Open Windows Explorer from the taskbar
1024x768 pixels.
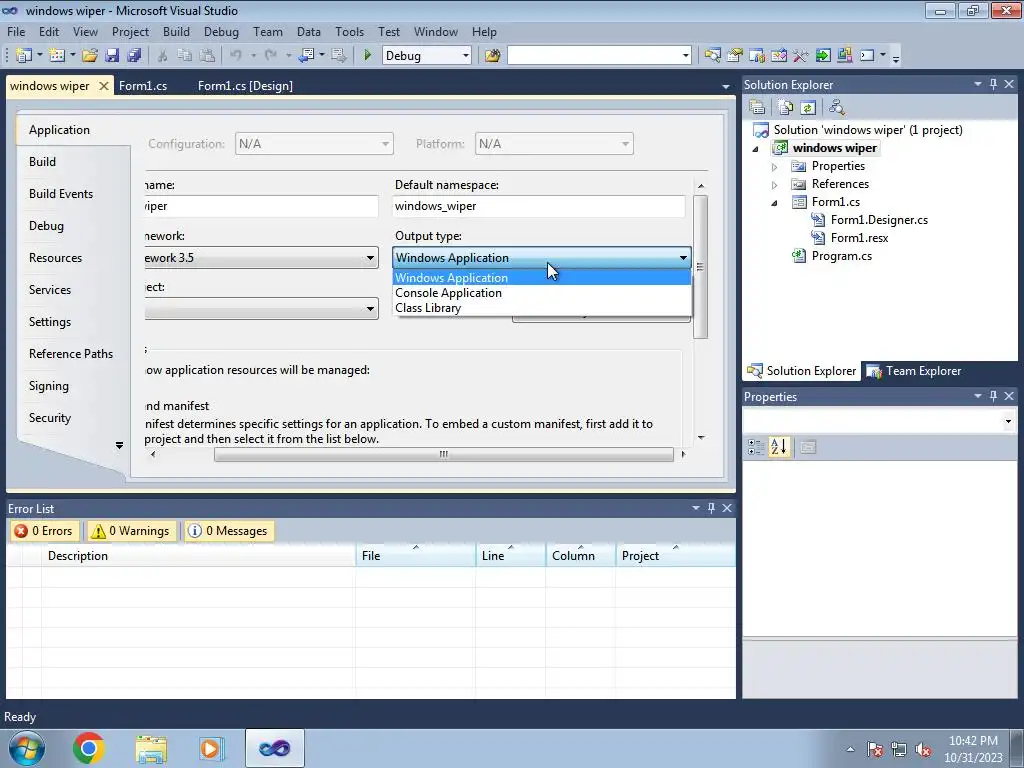click(x=151, y=749)
